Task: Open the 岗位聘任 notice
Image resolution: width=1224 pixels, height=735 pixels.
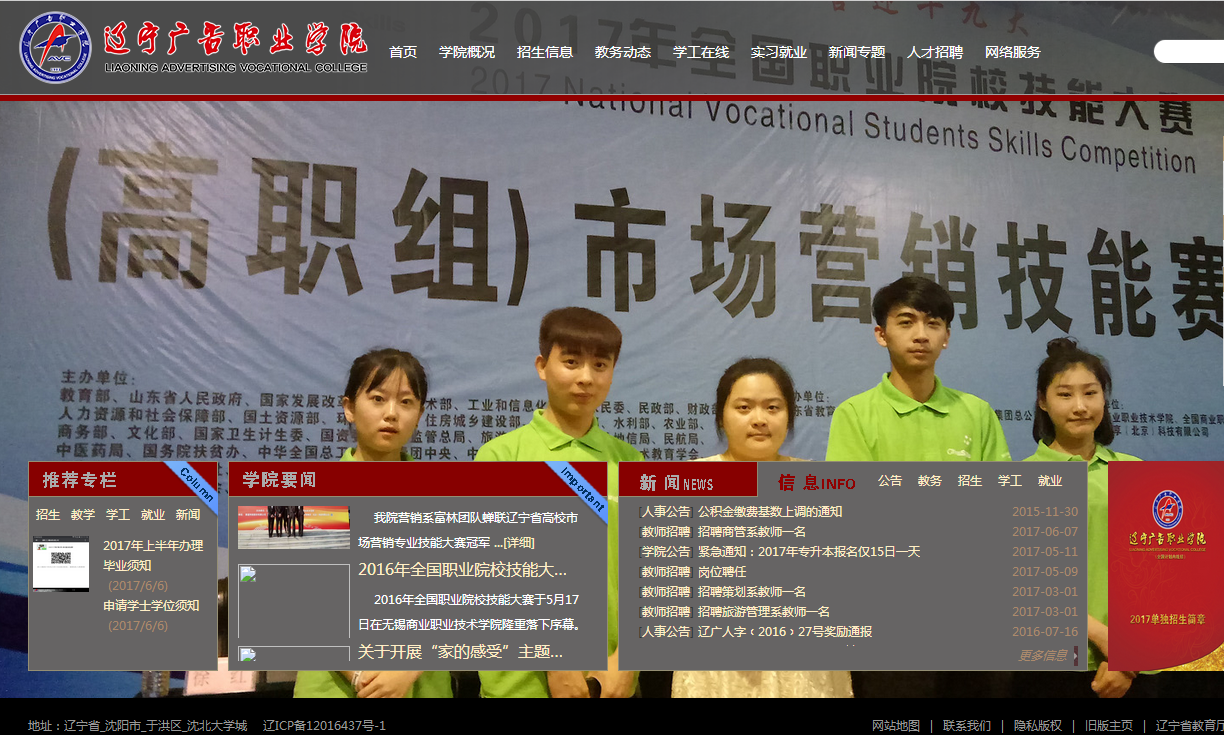Action: [x=722, y=572]
